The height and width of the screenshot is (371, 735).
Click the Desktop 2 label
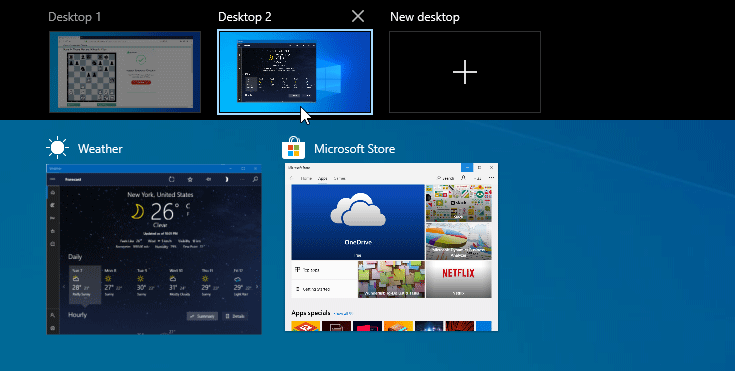(244, 17)
